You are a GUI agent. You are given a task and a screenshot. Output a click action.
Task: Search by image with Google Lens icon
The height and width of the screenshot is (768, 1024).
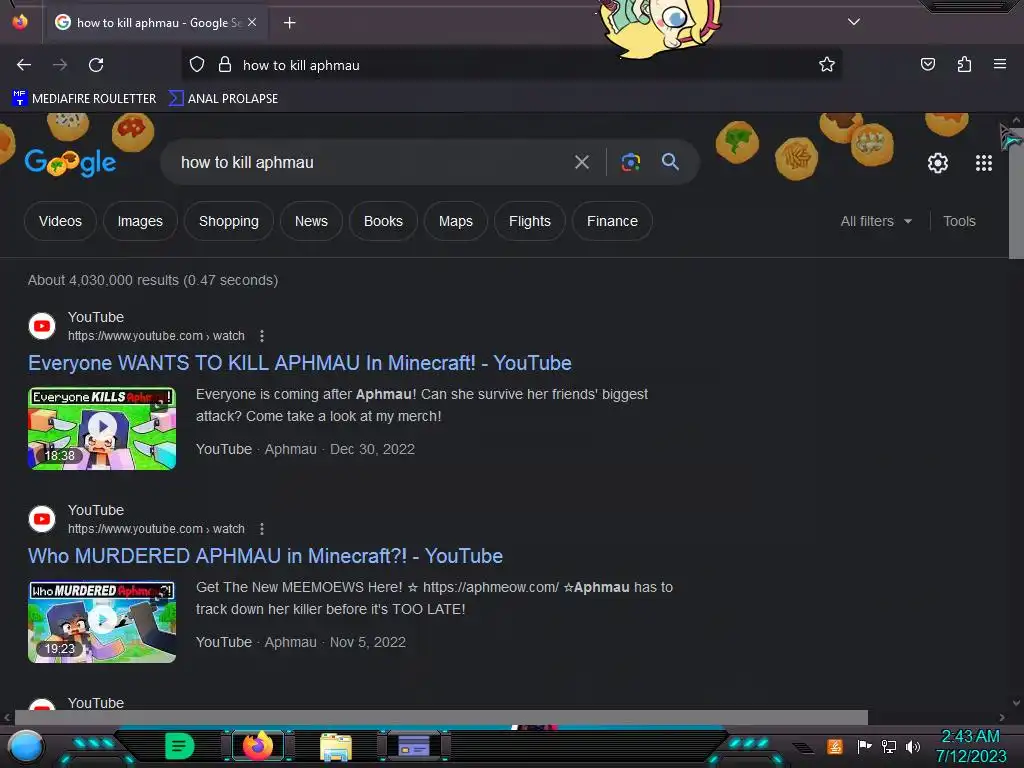click(x=630, y=162)
